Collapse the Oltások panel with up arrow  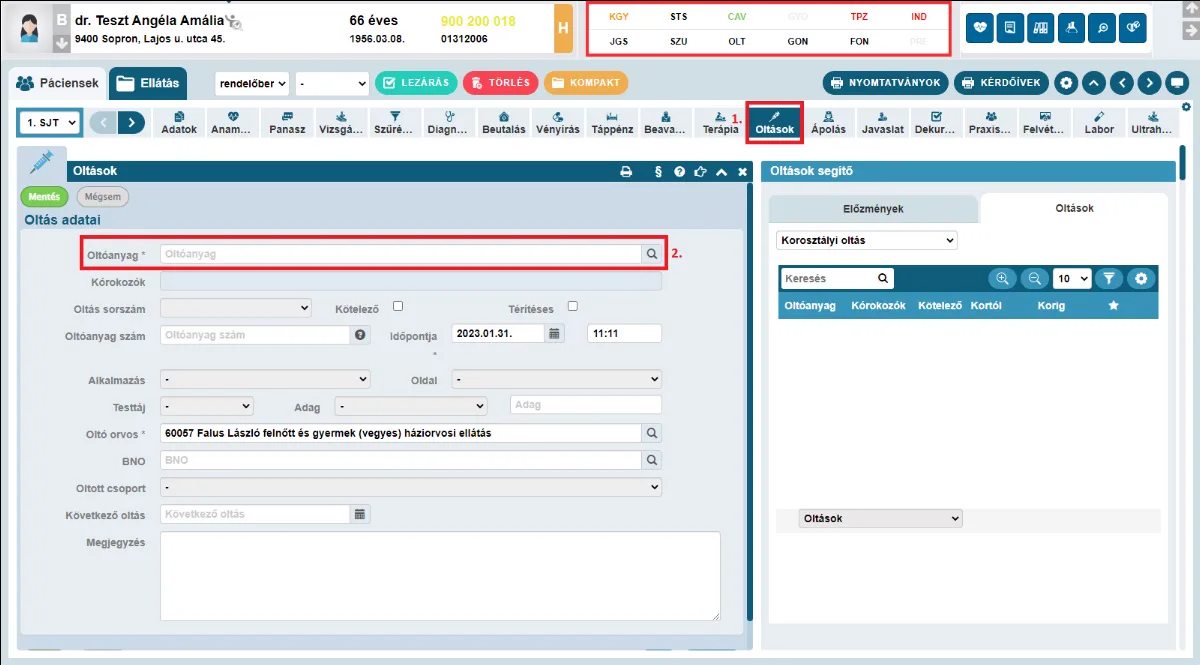point(721,172)
